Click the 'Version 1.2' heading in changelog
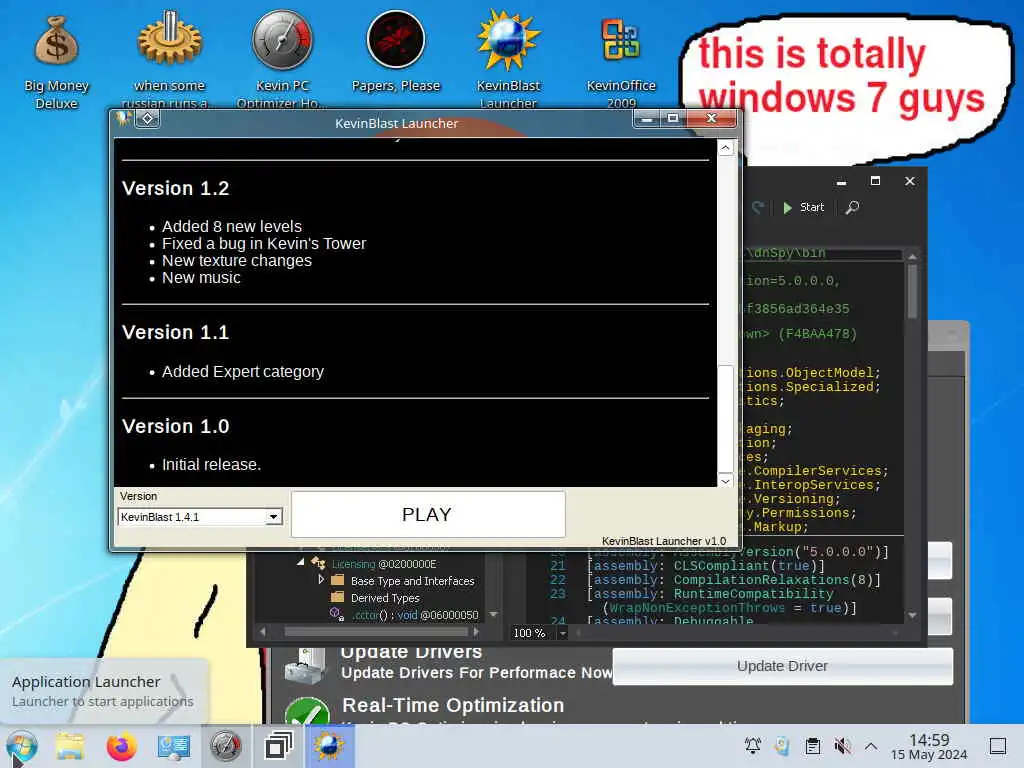 [176, 188]
